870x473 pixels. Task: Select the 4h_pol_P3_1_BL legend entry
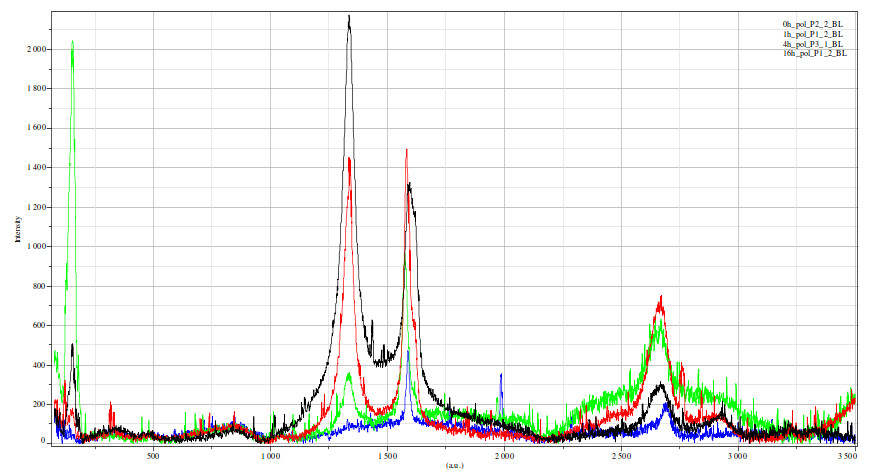click(x=813, y=44)
